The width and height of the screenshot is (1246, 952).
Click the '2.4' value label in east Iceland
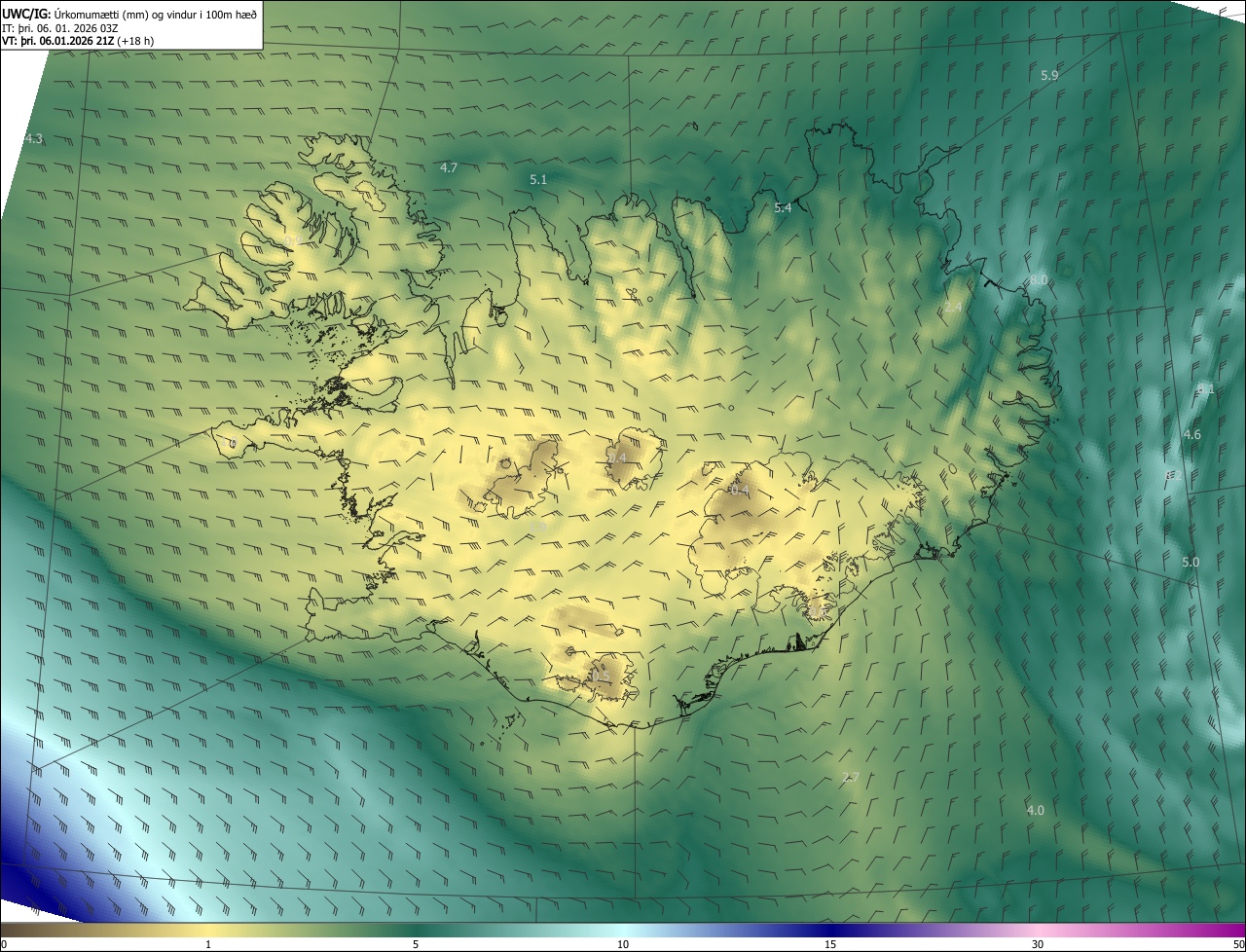pos(953,308)
